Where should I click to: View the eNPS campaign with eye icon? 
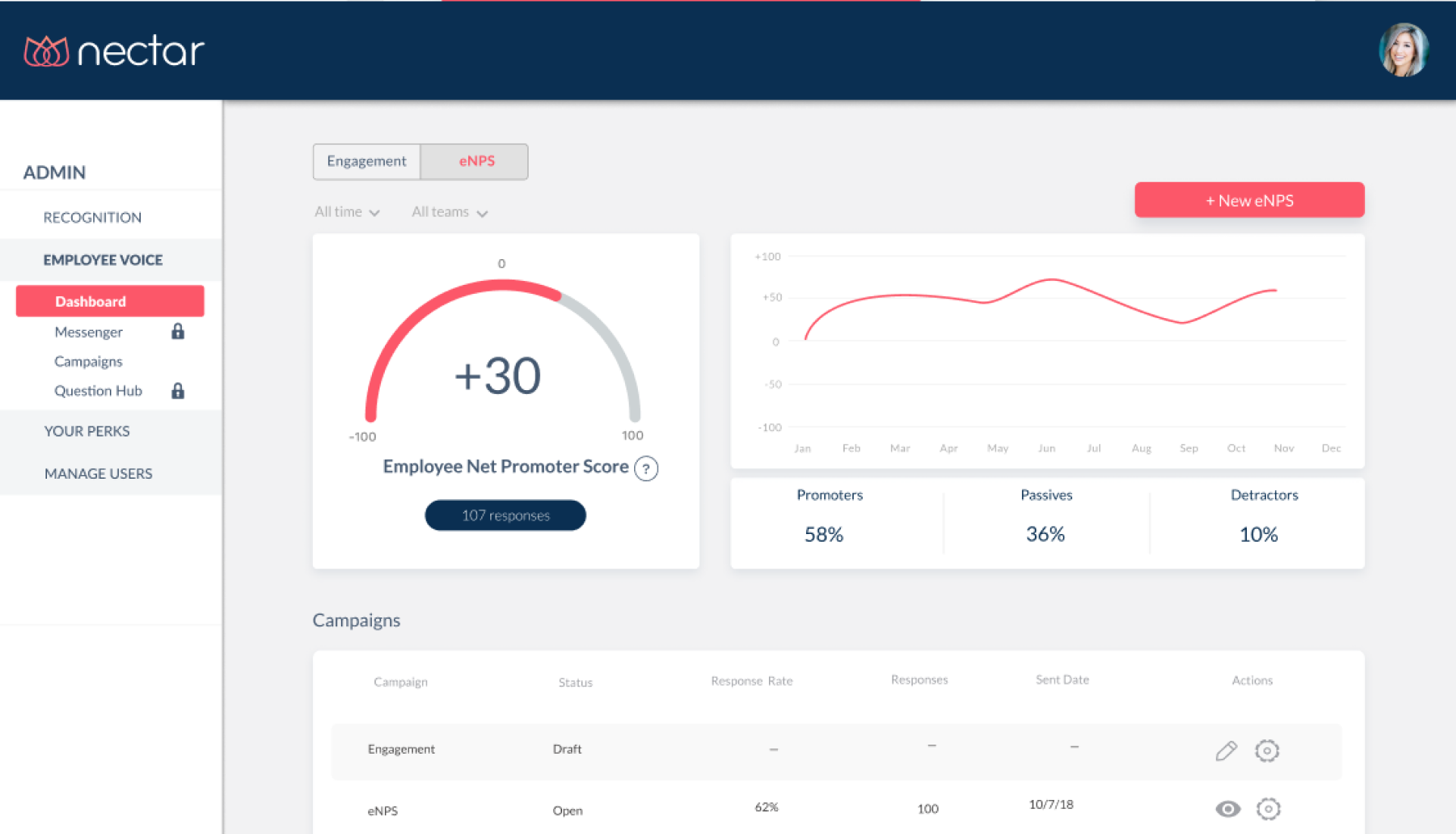click(x=1227, y=809)
